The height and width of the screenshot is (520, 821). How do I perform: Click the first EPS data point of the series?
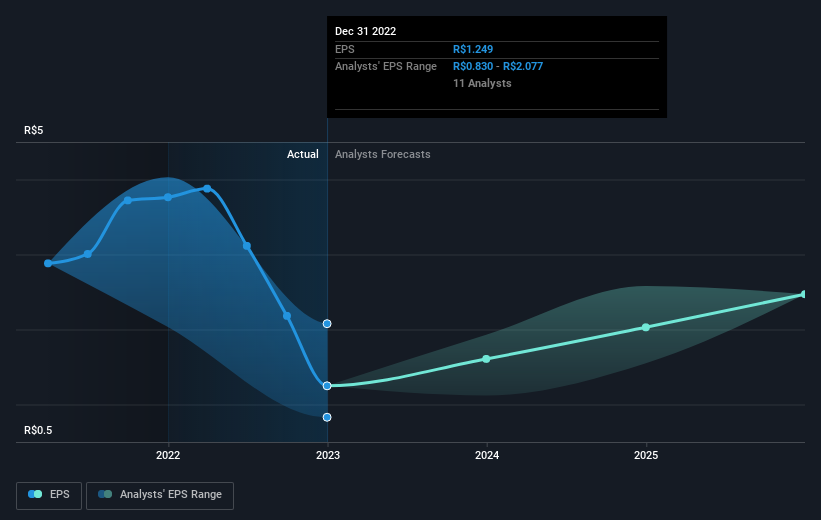coord(48,263)
